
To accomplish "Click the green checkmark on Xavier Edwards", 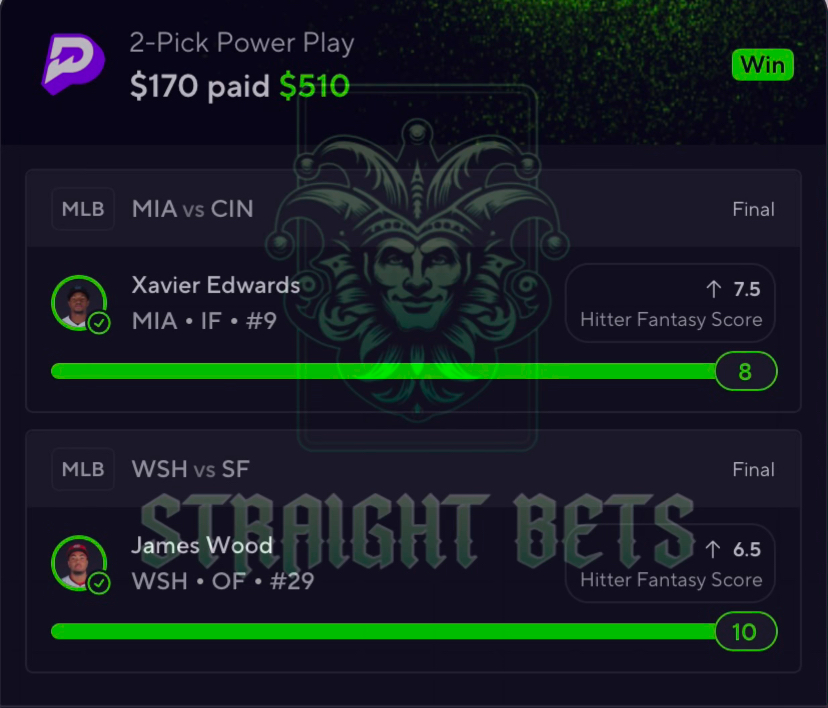I will tap(99, 323).
